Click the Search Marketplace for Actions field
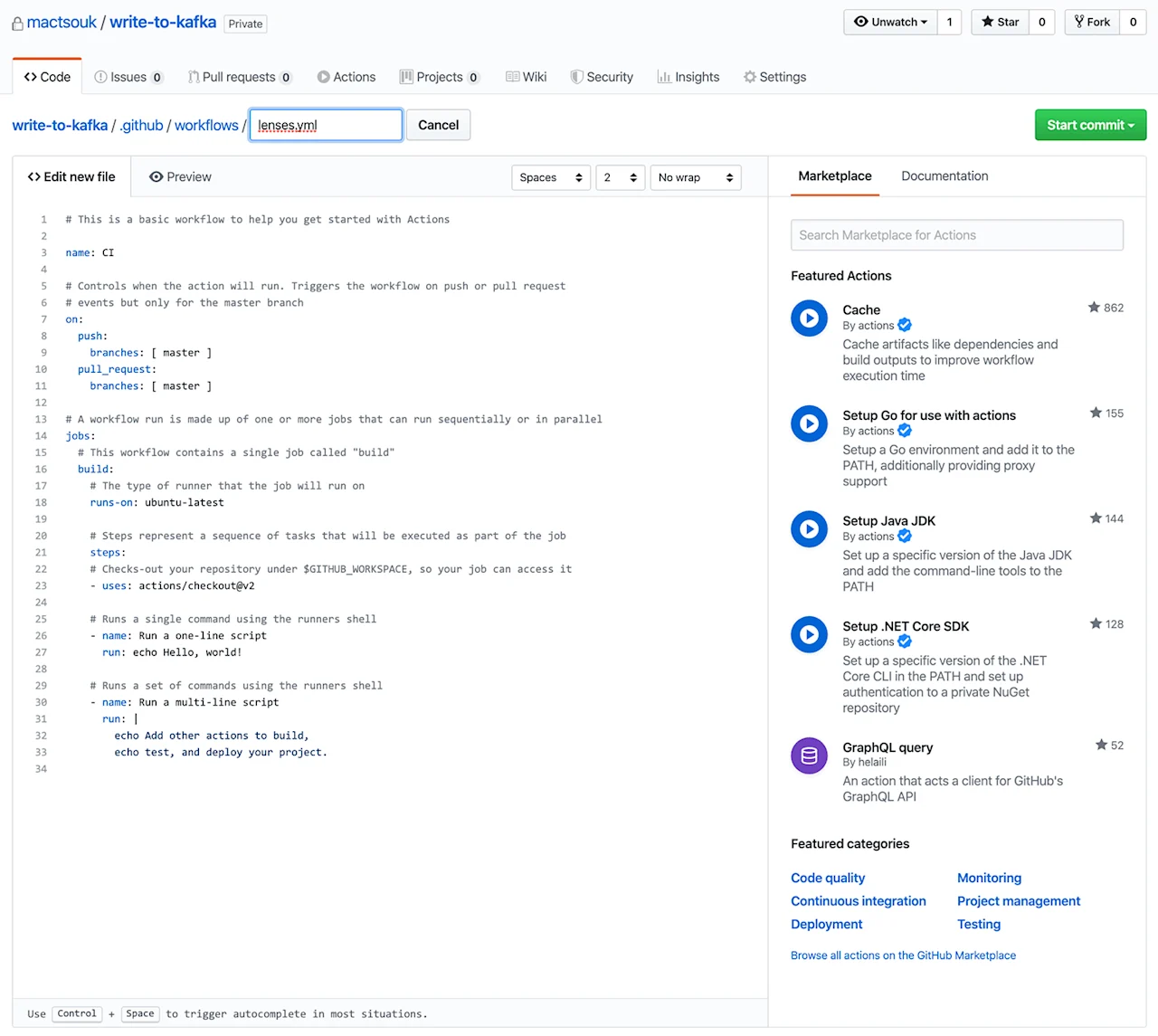Viewport: 1158px width, 1036px height. [956, 234]
